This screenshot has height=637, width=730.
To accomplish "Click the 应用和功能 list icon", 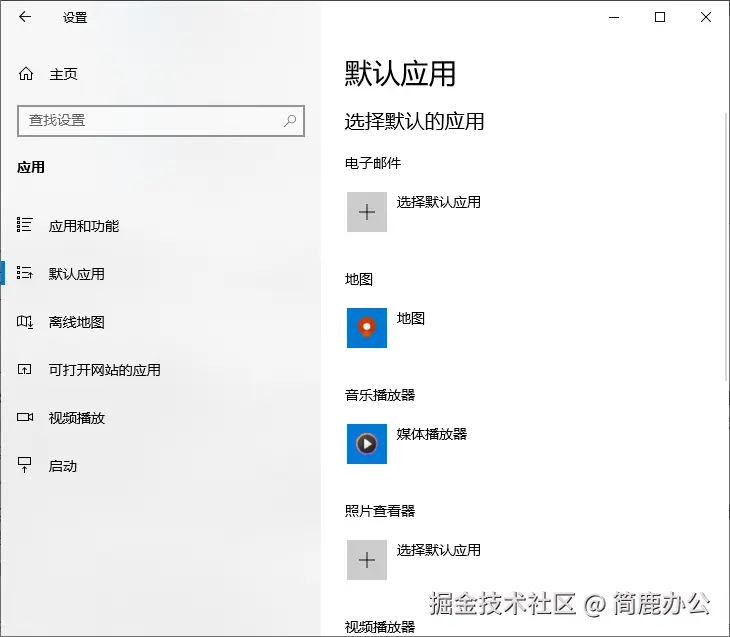I will (25, 225).
